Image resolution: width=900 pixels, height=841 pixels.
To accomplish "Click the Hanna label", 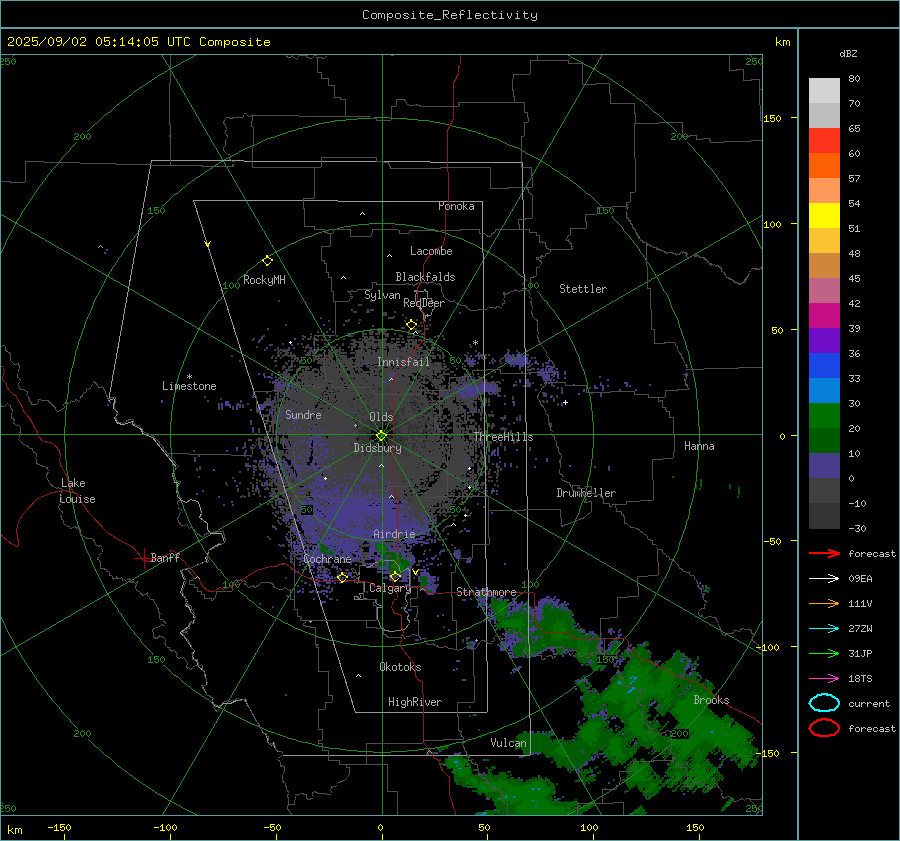I will tap(699, 446).
